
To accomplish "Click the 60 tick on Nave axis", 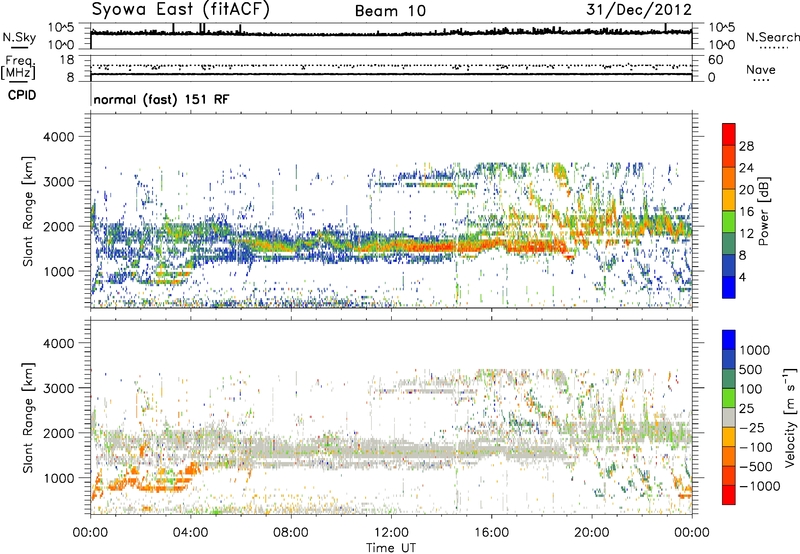I will [715, 60].
